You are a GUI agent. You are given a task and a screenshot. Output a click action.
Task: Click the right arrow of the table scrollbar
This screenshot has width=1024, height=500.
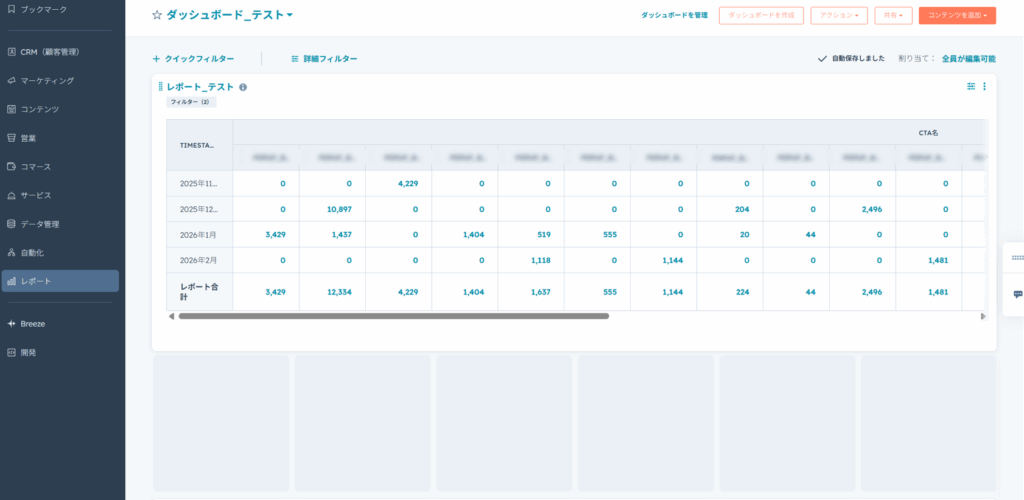coord(983,316)
